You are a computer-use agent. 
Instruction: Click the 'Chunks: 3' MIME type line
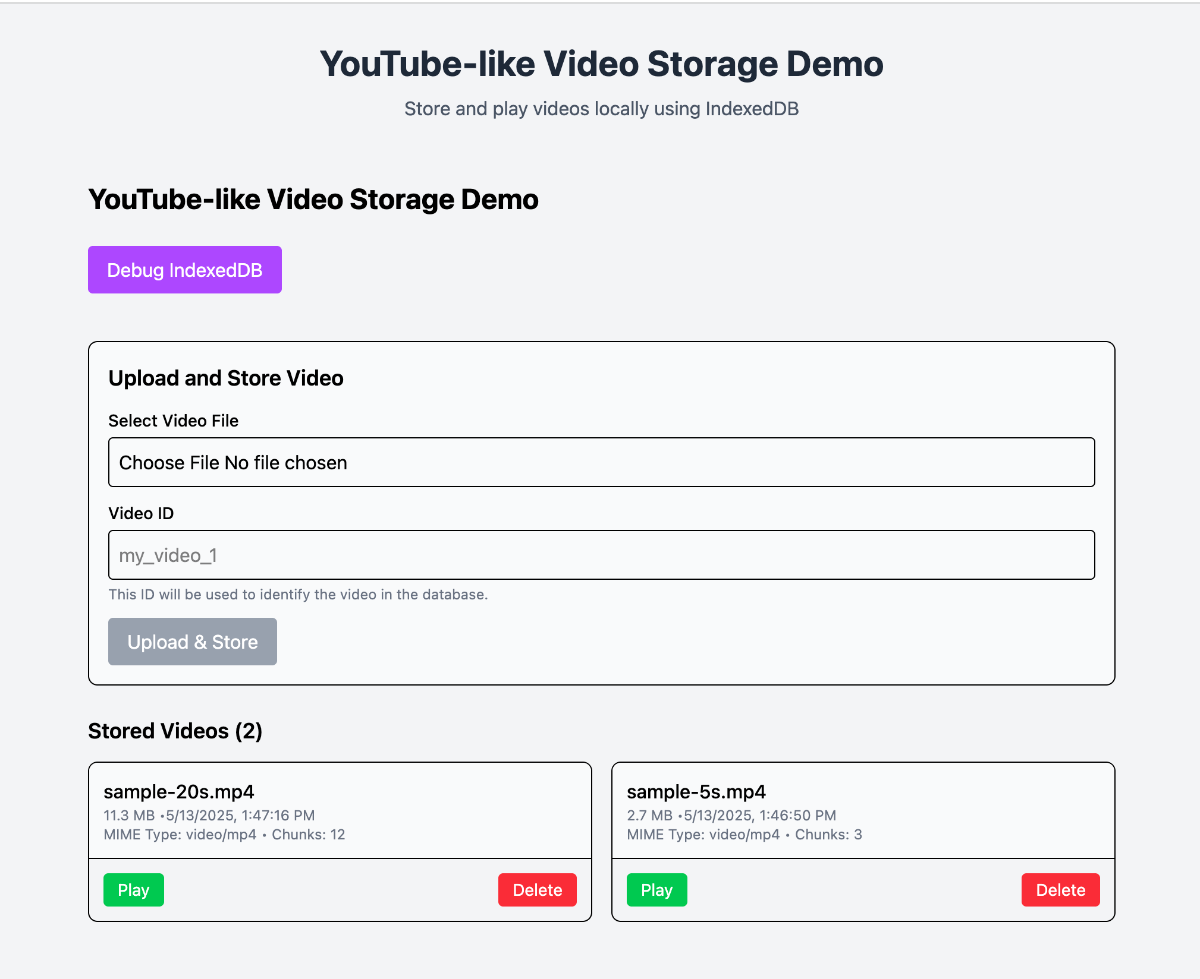[x=744, y=834]
